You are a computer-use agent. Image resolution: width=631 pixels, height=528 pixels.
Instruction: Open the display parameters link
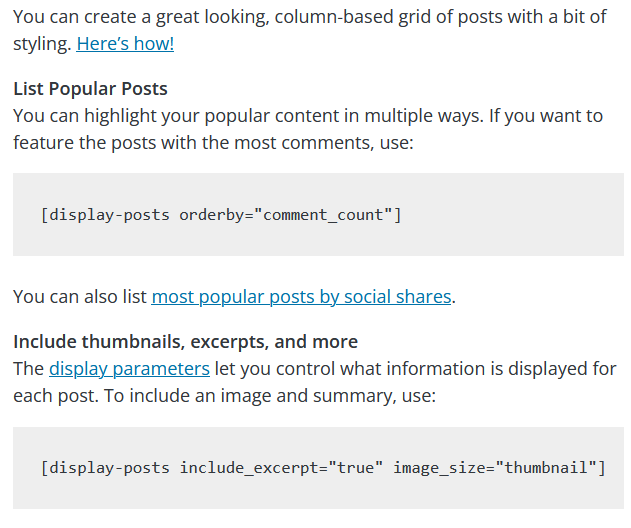click(129, 368)
